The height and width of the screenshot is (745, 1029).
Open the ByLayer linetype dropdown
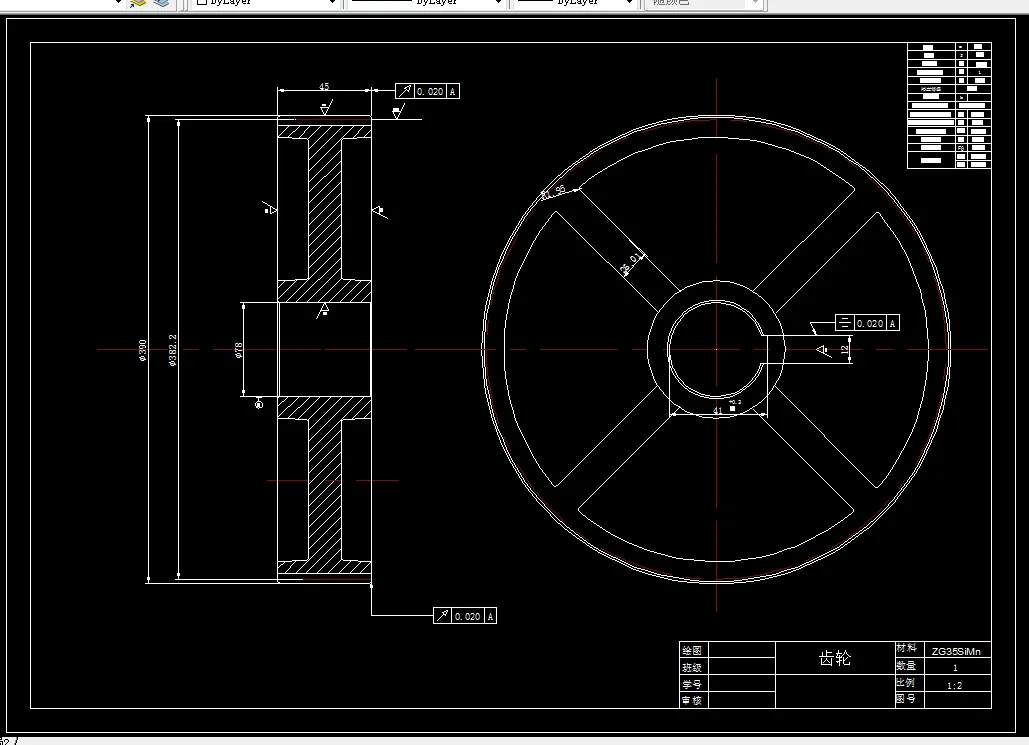(x=425, y=3)
